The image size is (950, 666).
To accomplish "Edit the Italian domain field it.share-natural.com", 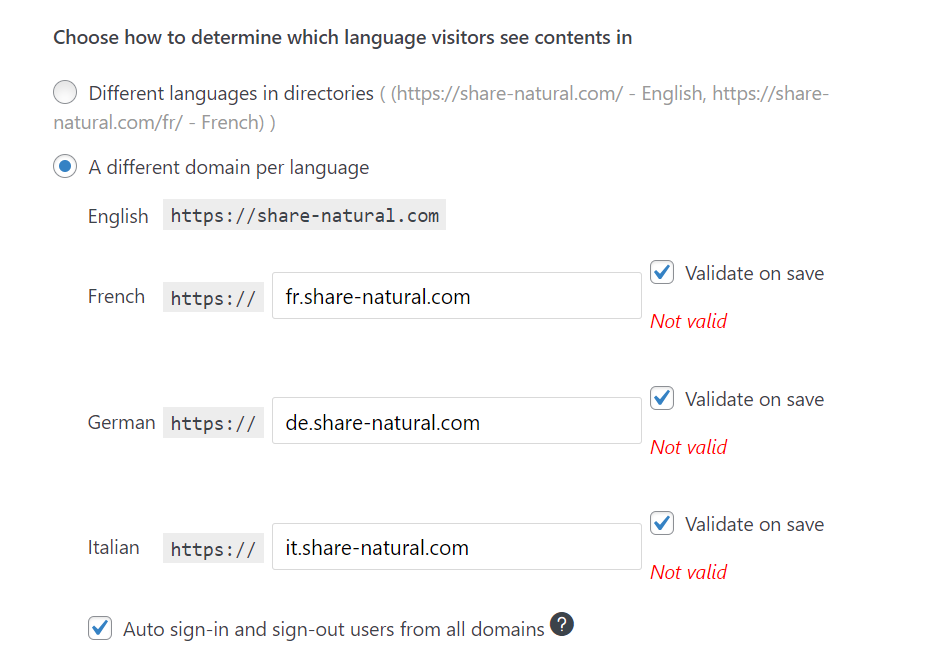I will (457, 547).
